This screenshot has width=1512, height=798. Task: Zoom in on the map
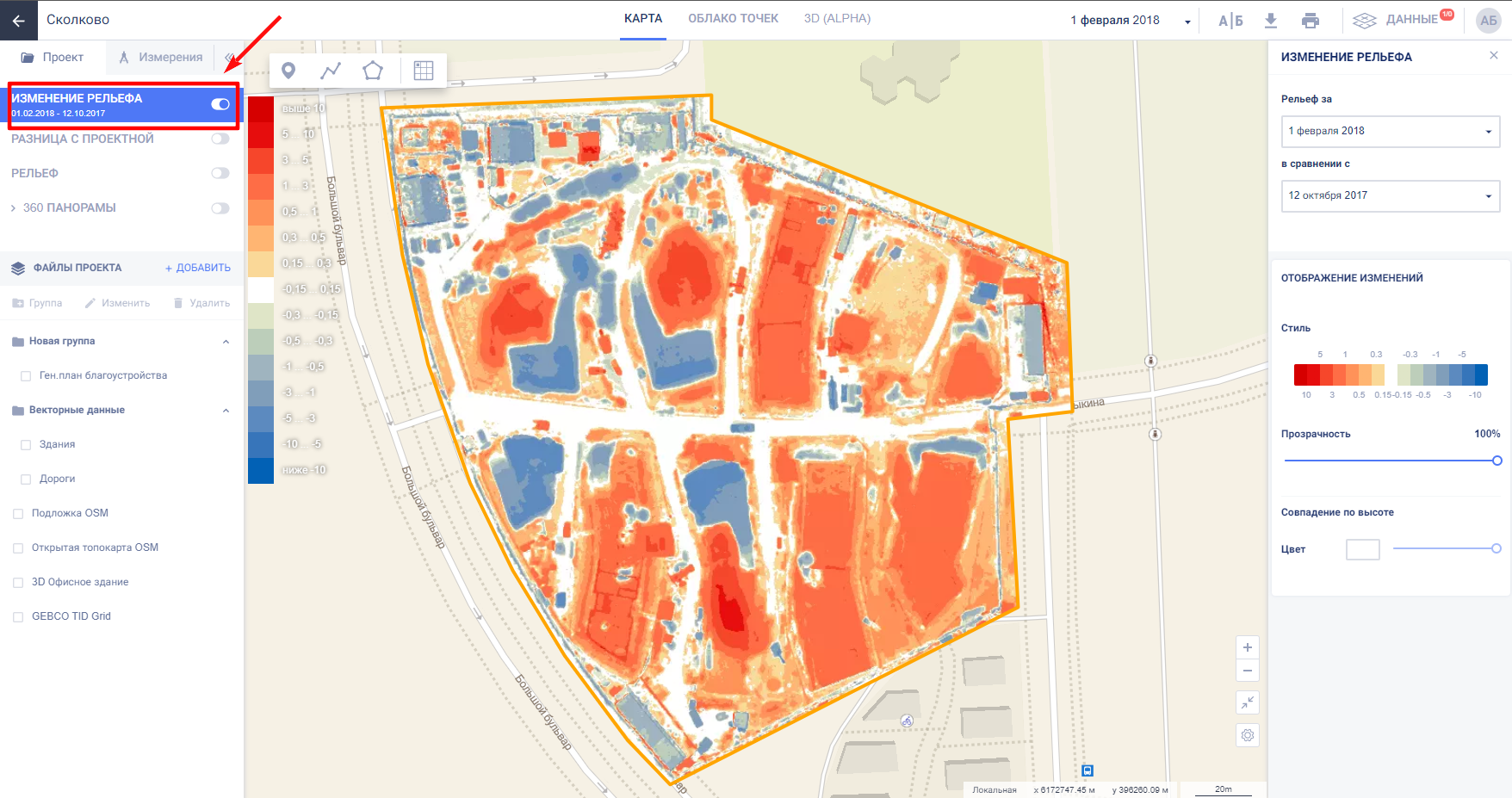pos(1248,647)
